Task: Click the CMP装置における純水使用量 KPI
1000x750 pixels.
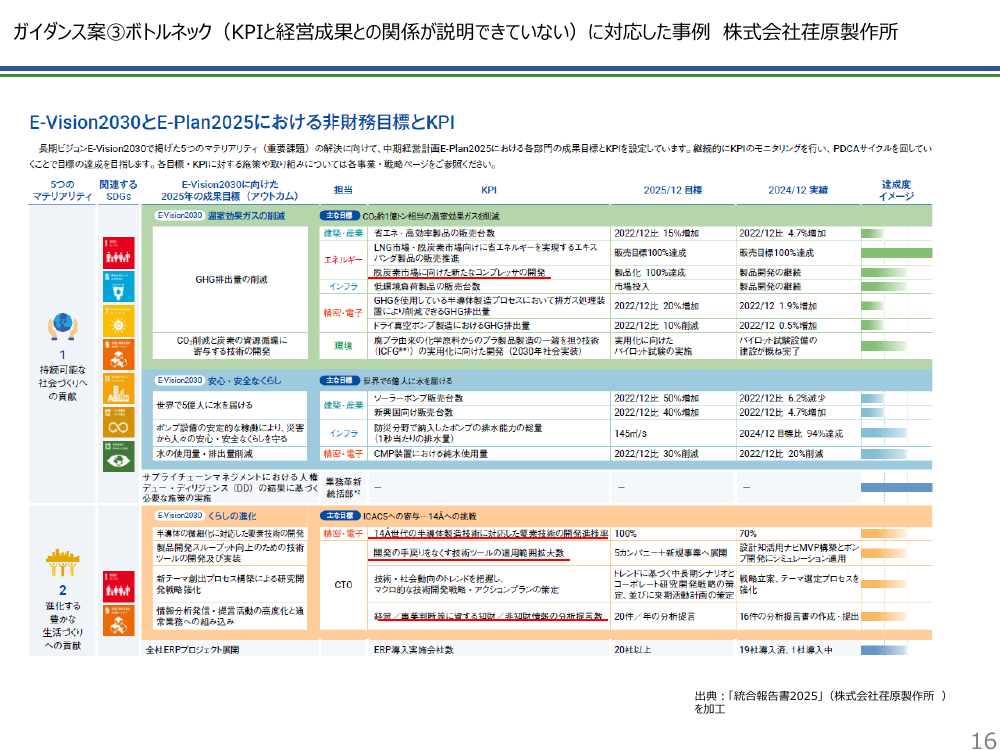Action: click(x=430, y=453)
